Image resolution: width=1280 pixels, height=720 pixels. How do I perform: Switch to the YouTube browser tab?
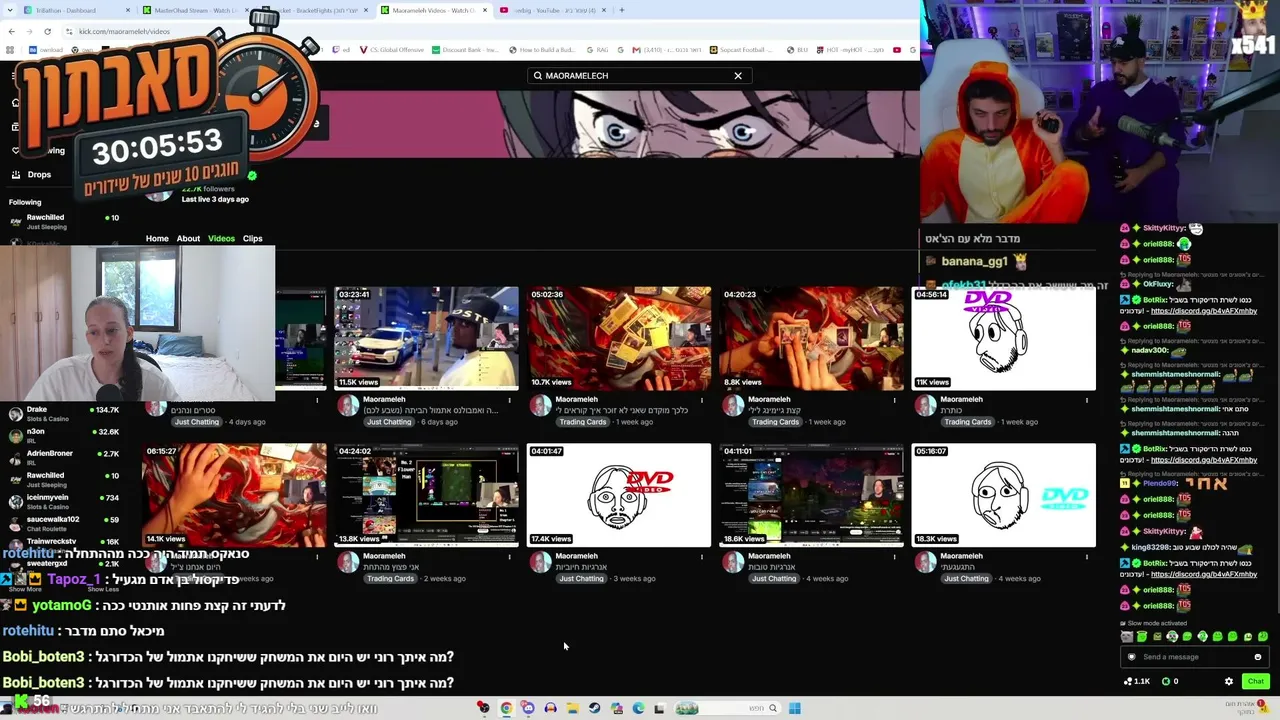[553, 10]
